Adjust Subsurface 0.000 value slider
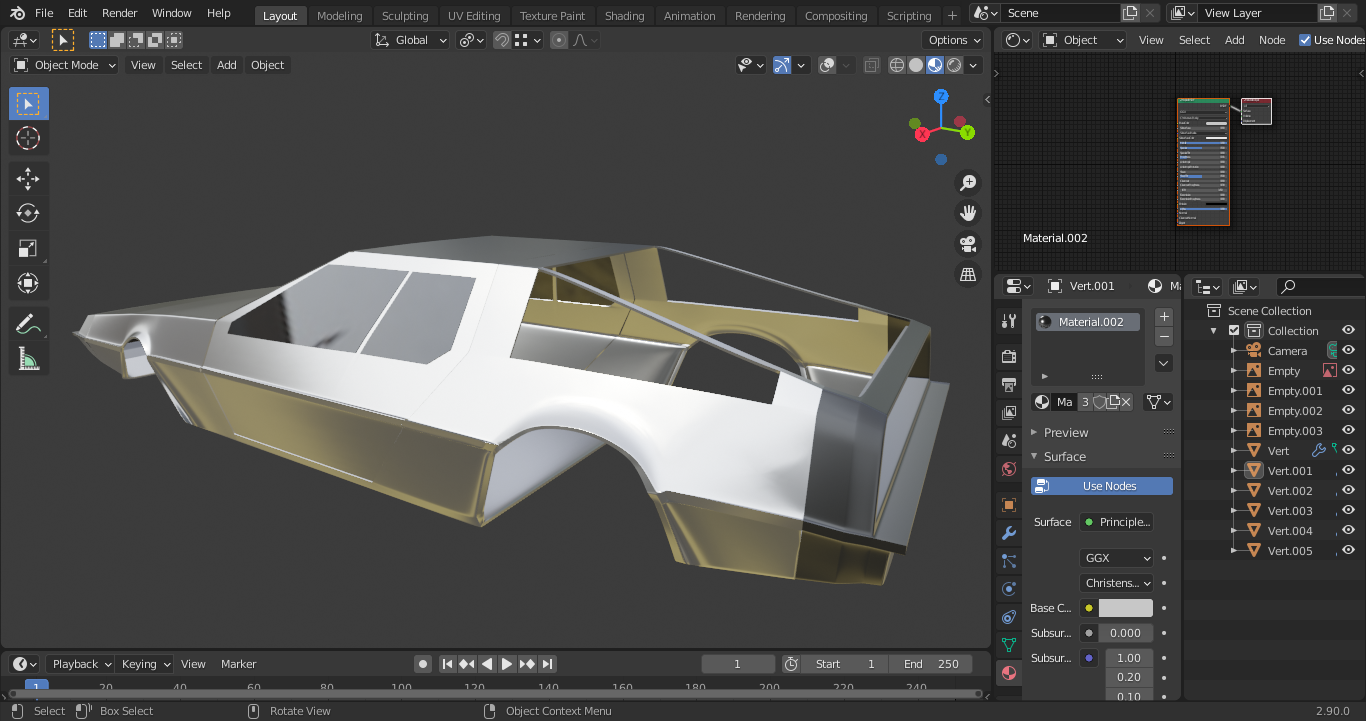The image size is (1366, 721). coord(1125,633)
